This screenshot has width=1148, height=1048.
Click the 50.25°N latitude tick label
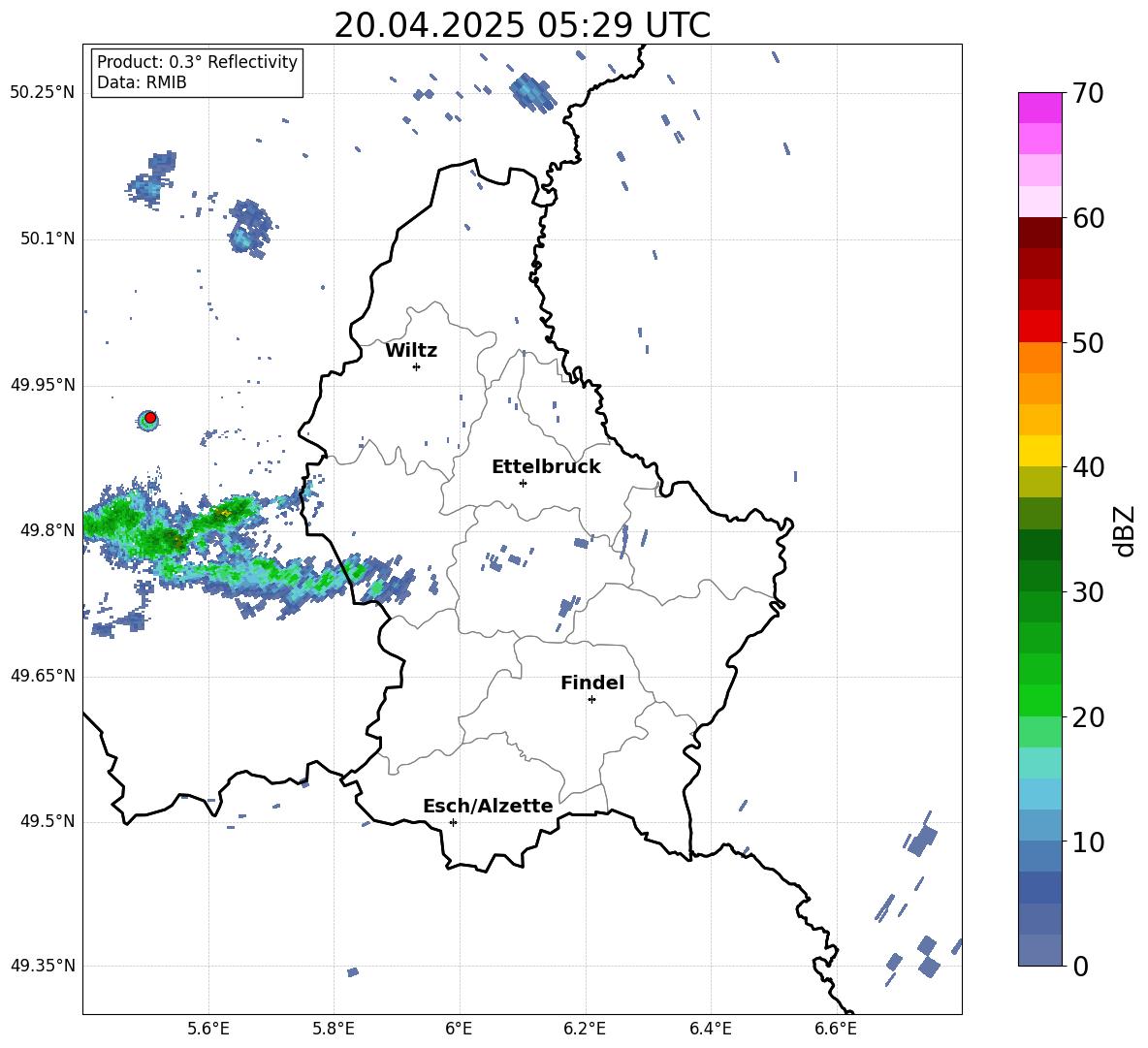[x=43, y=93]
